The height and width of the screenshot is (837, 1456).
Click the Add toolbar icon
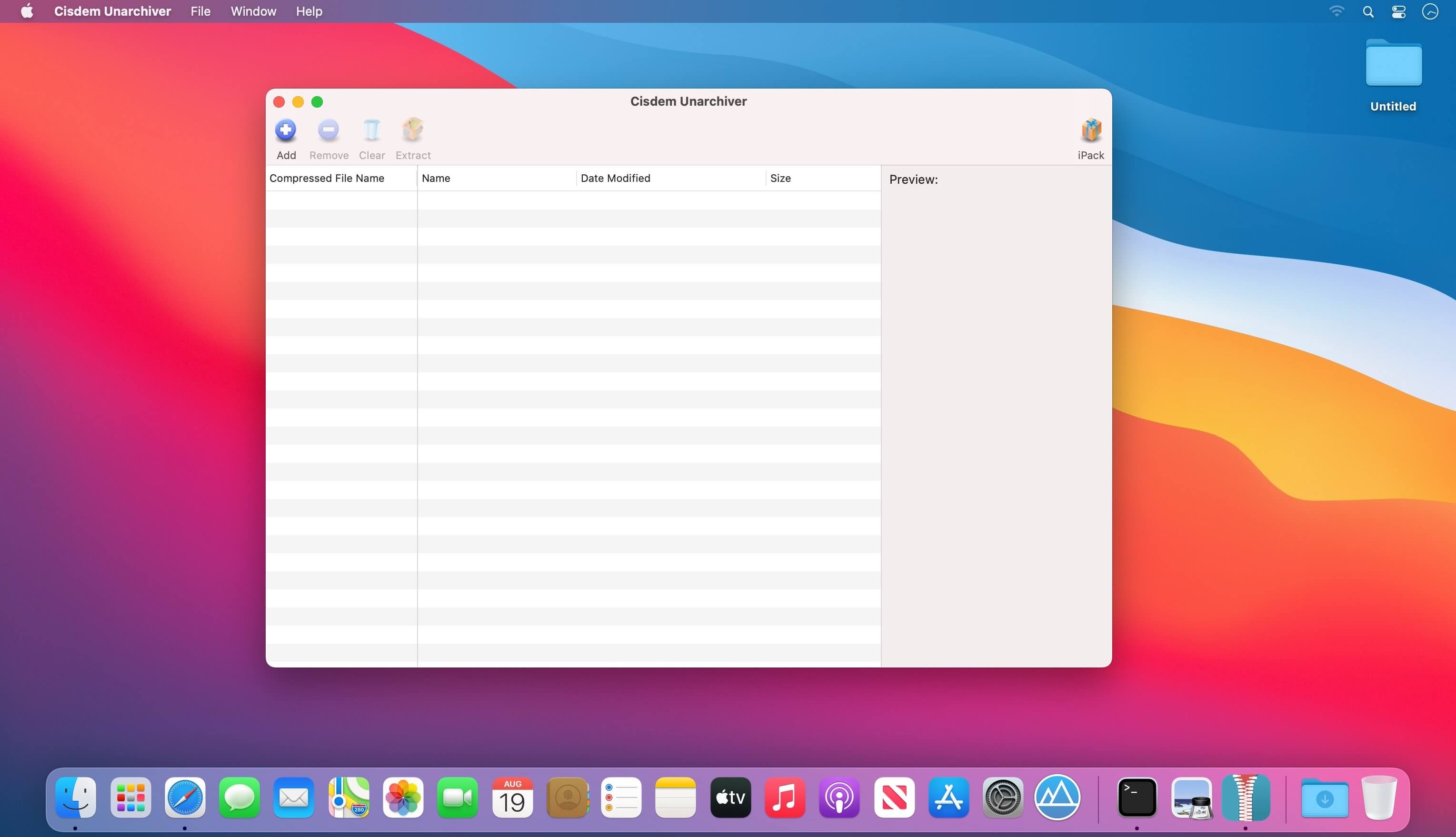pos(286,131)
